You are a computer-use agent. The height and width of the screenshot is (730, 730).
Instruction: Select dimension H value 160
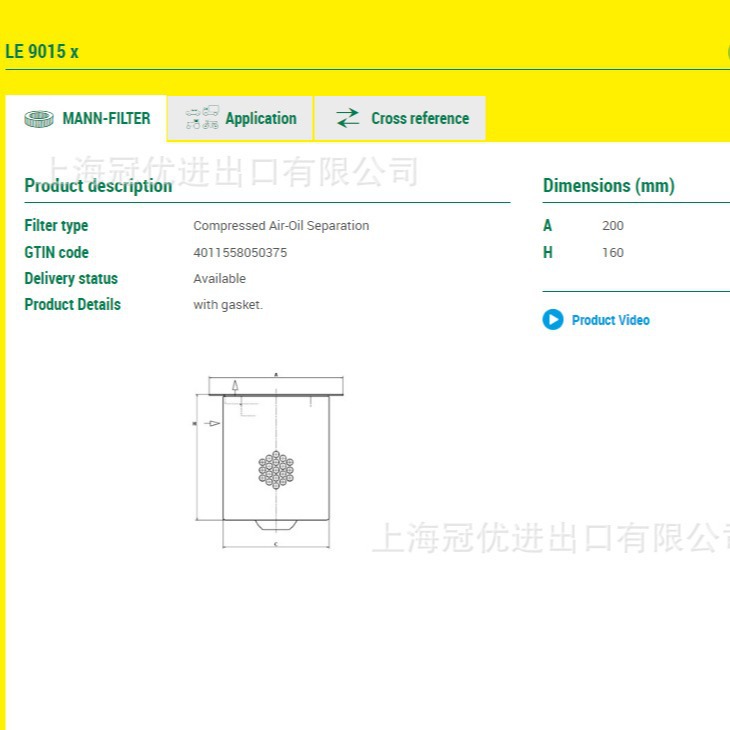[x=613, y=253]
